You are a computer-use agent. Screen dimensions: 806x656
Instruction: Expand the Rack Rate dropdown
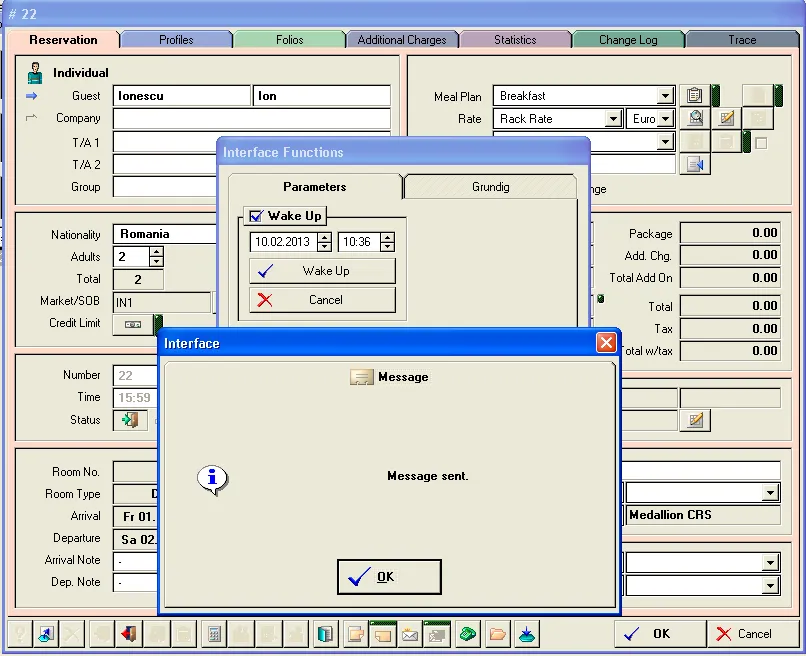tap(613, 119)
